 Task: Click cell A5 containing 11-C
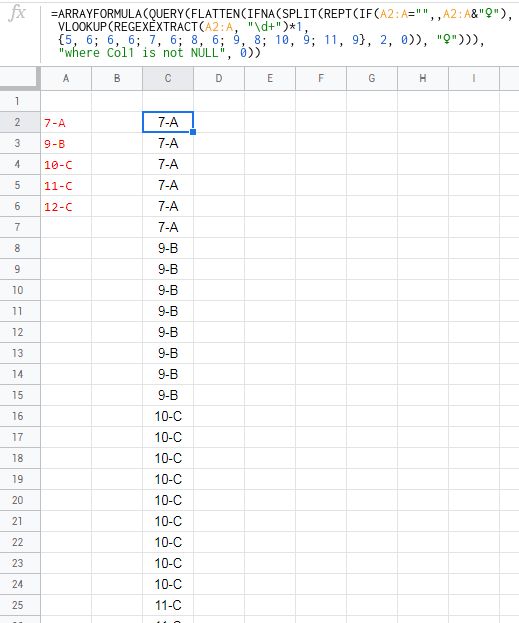tap(66, 186)
